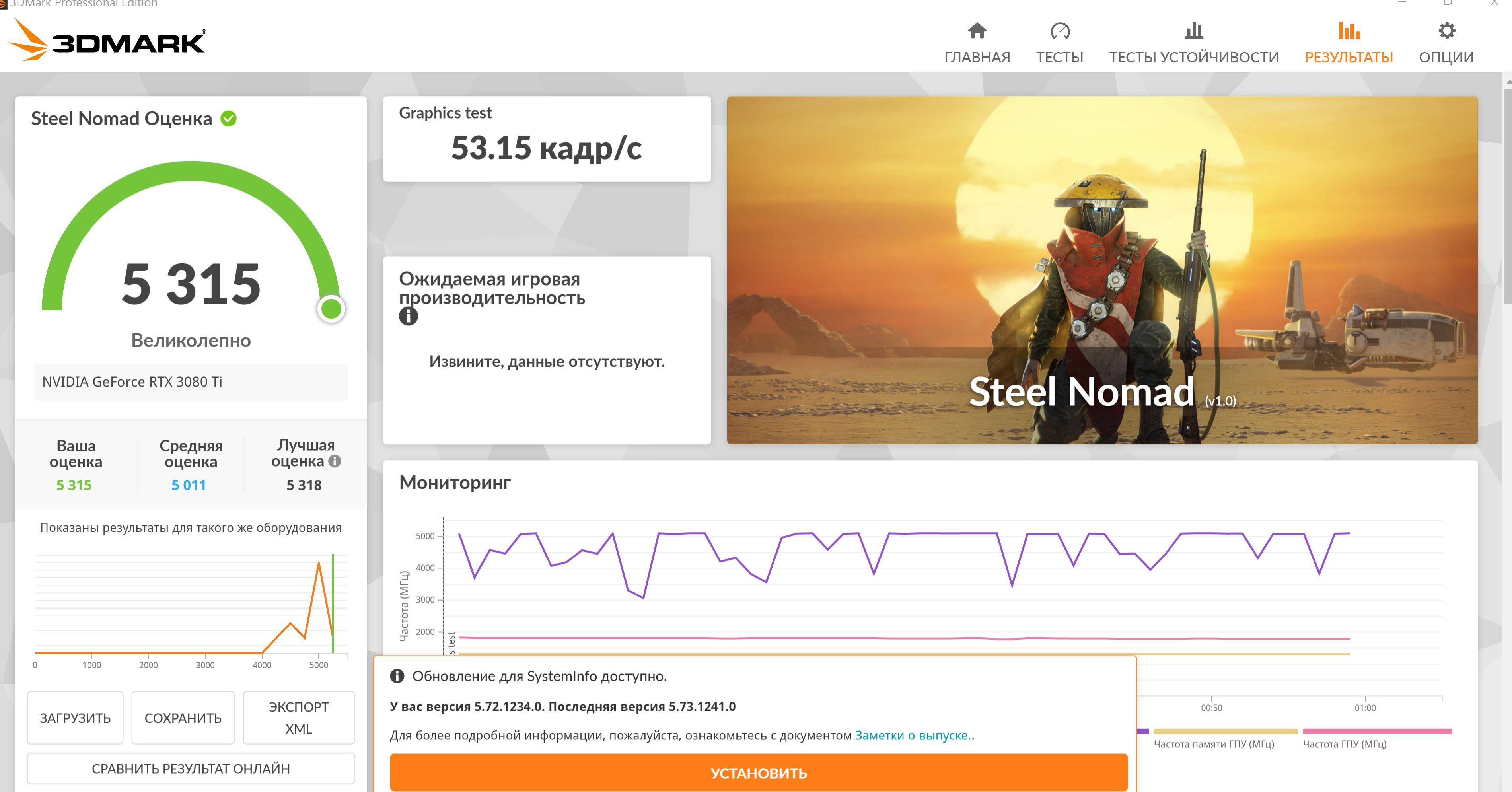Toggle the pink Частота ГПУ legend swatch
The height and width of the screenshot is (792, 1512).
pyautogui.click(x=1377, y=732)
